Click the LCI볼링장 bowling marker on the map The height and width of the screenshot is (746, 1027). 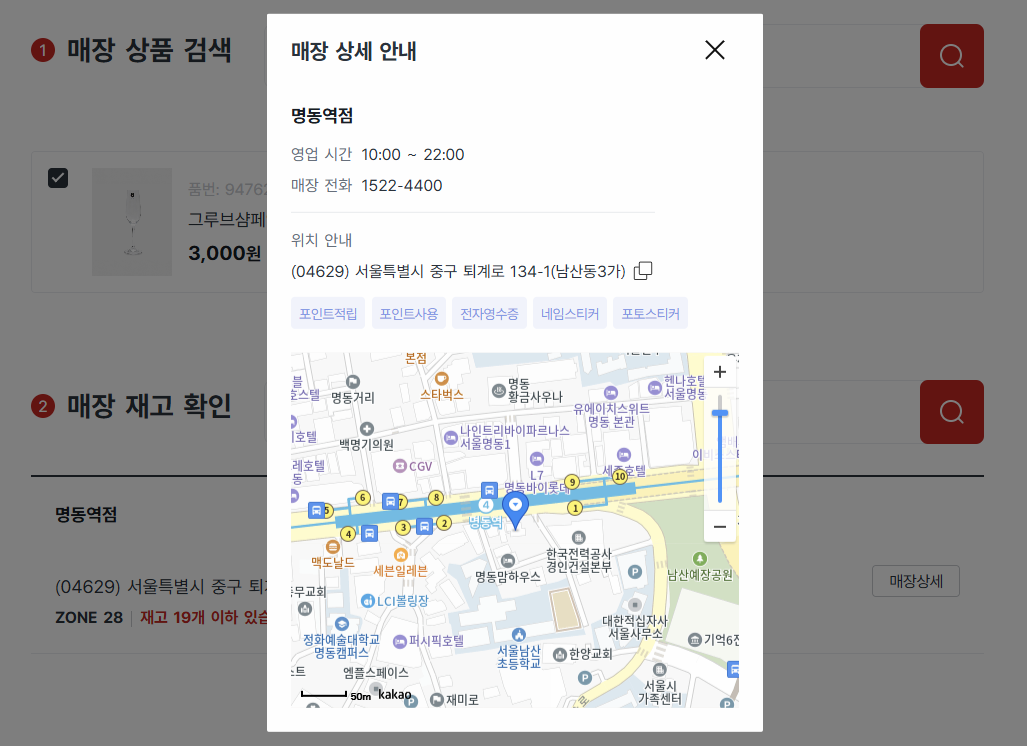(368, 599)
